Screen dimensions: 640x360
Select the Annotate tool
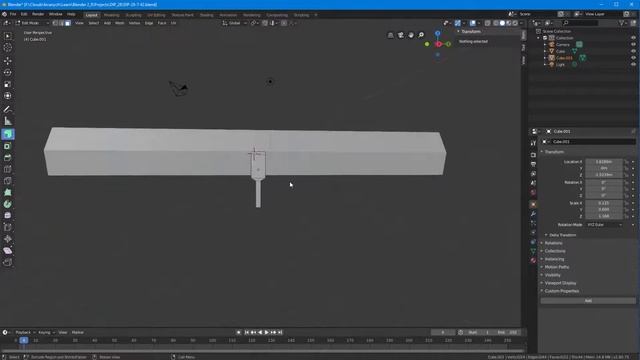click(8, 109)
